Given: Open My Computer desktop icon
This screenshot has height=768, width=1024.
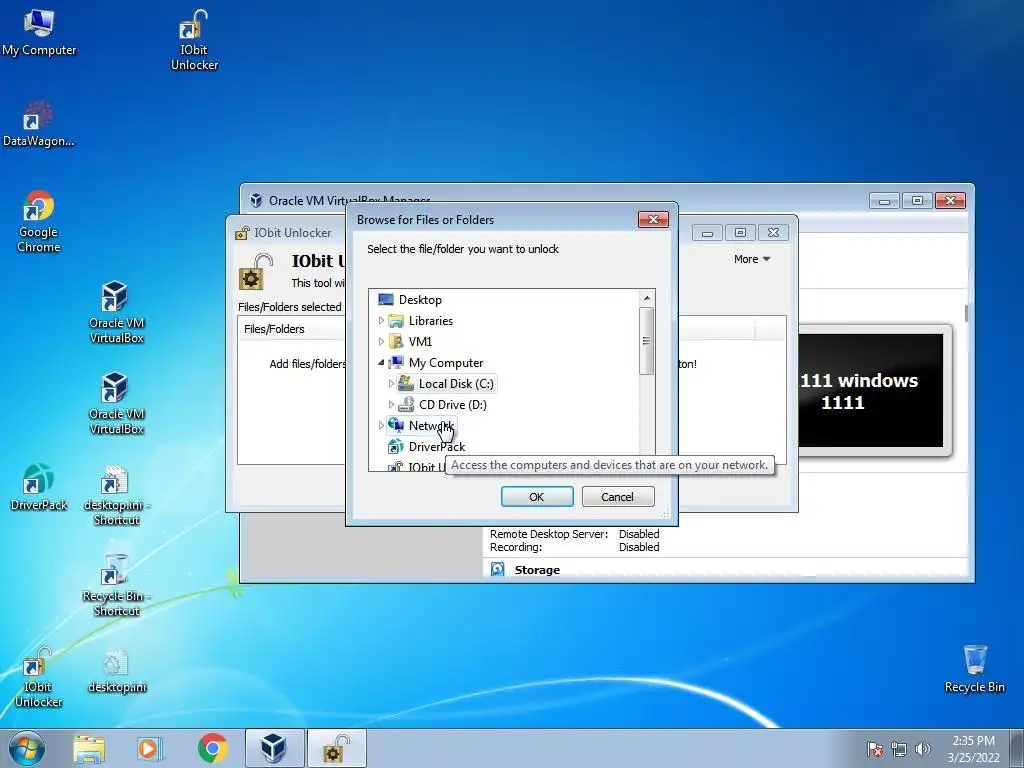Looking at the screenshot, I should pos(39,33).
